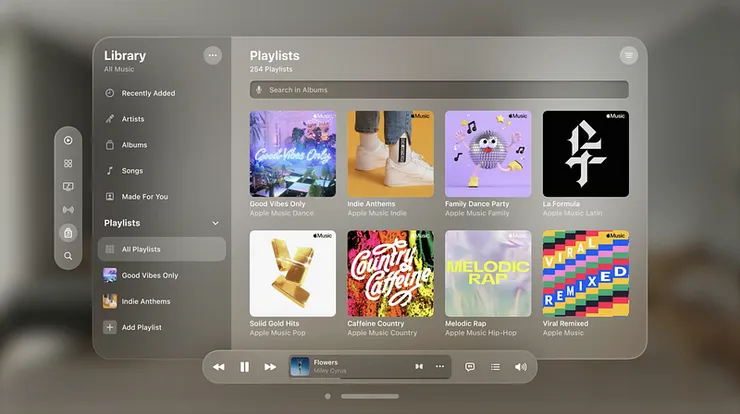Open Indie Anthems playlist cover

tap(390, 154)
